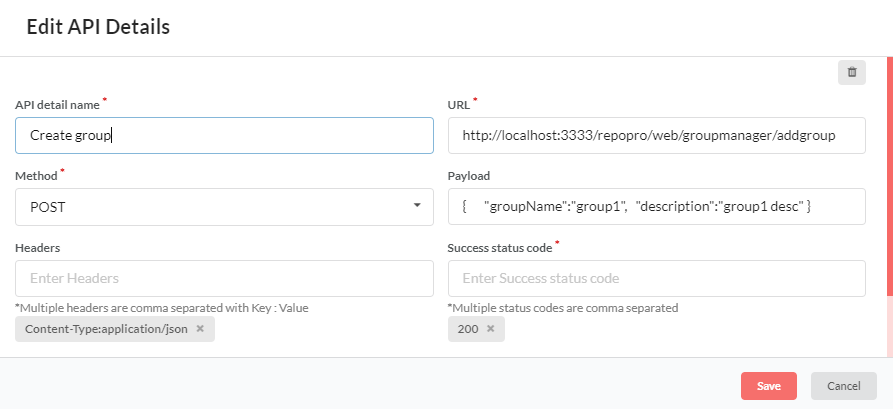Select the Content-Type:application/json tag text
893x409 pixels.
(106, 329)
